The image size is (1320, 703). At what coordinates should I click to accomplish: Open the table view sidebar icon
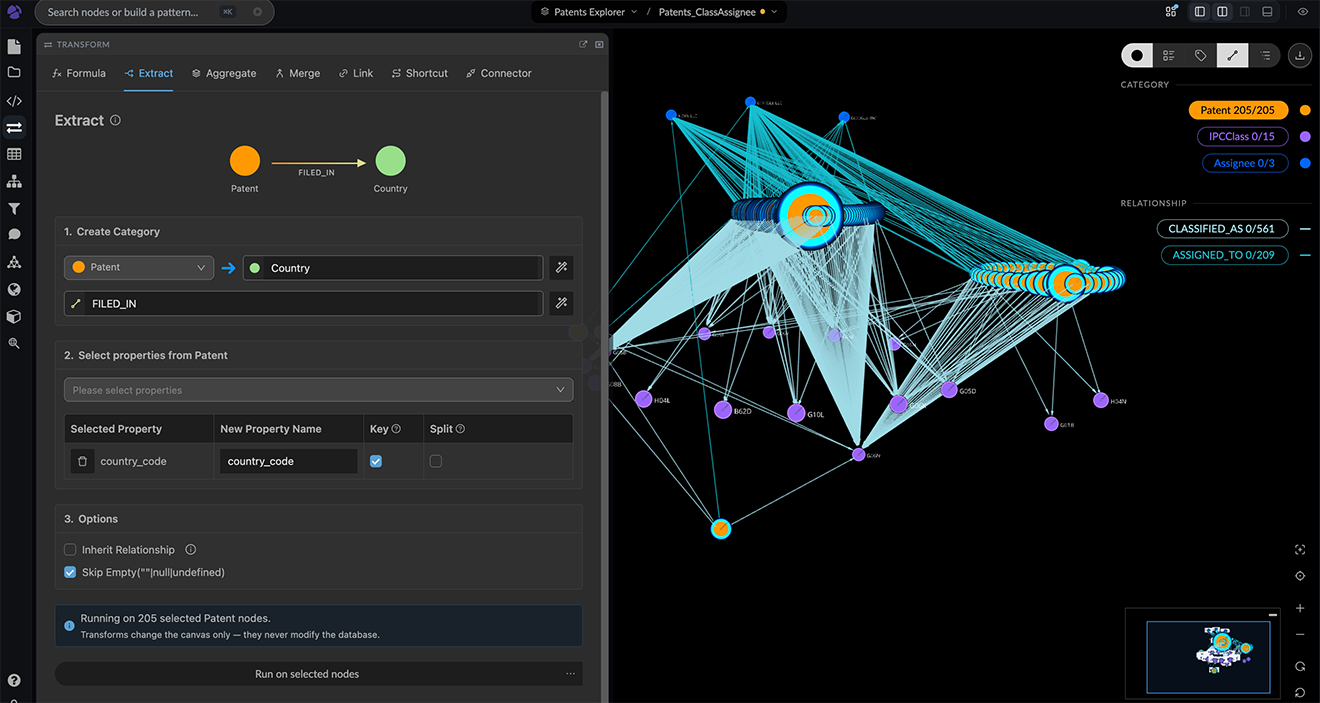point(14,154)
